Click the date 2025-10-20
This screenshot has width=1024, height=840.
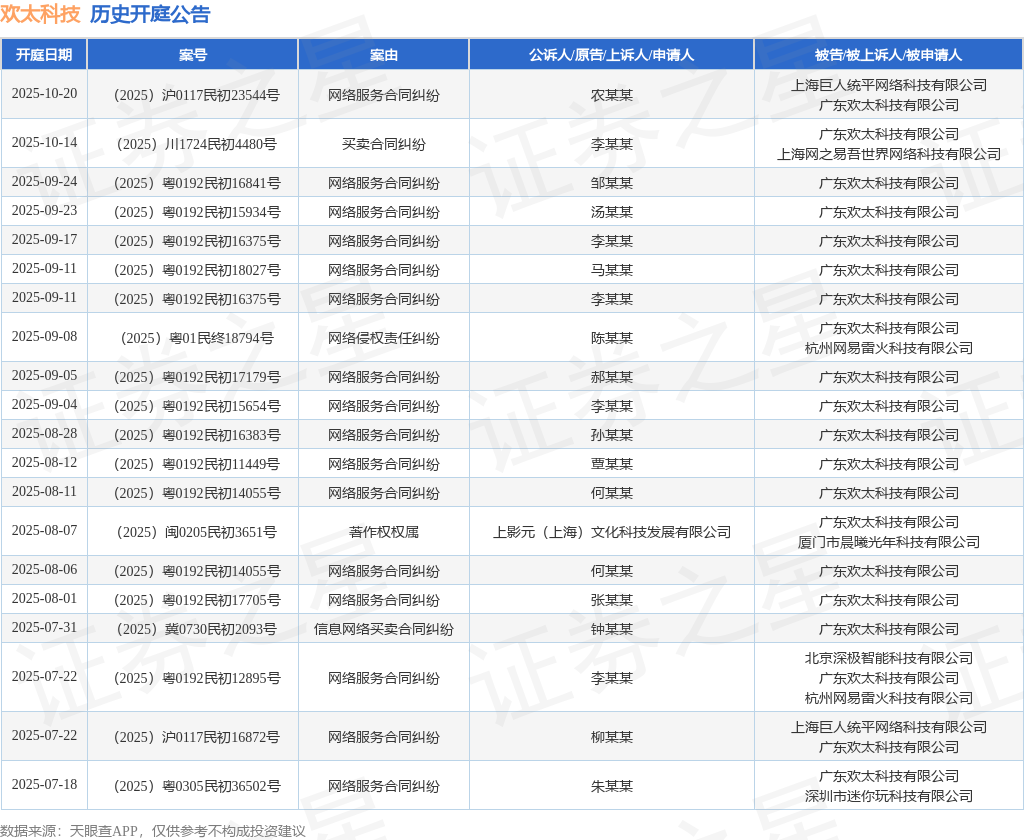coord(44,93)
